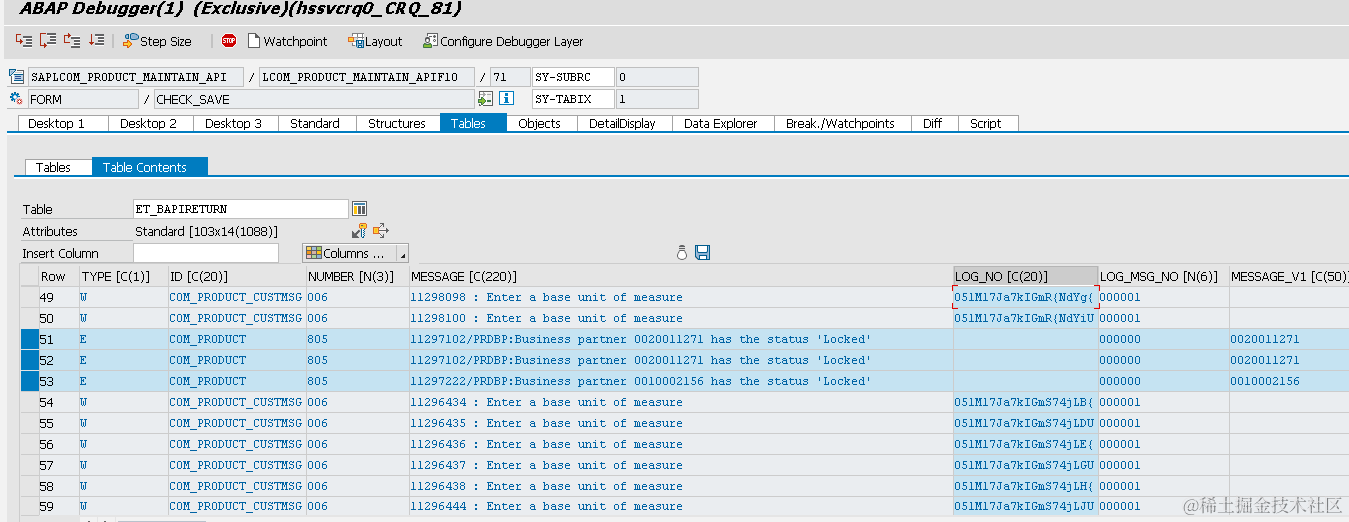Click the red Stop breakpoint icon
The image size is (1349, 522).
229,41
